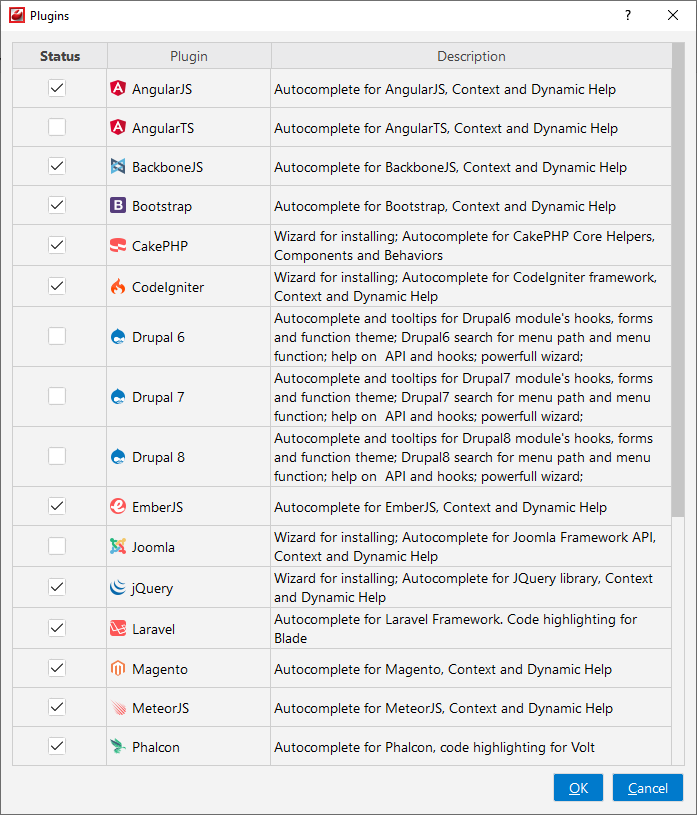Click the Drupal 8 drop icon
The image size is (697, 815).
118,457
